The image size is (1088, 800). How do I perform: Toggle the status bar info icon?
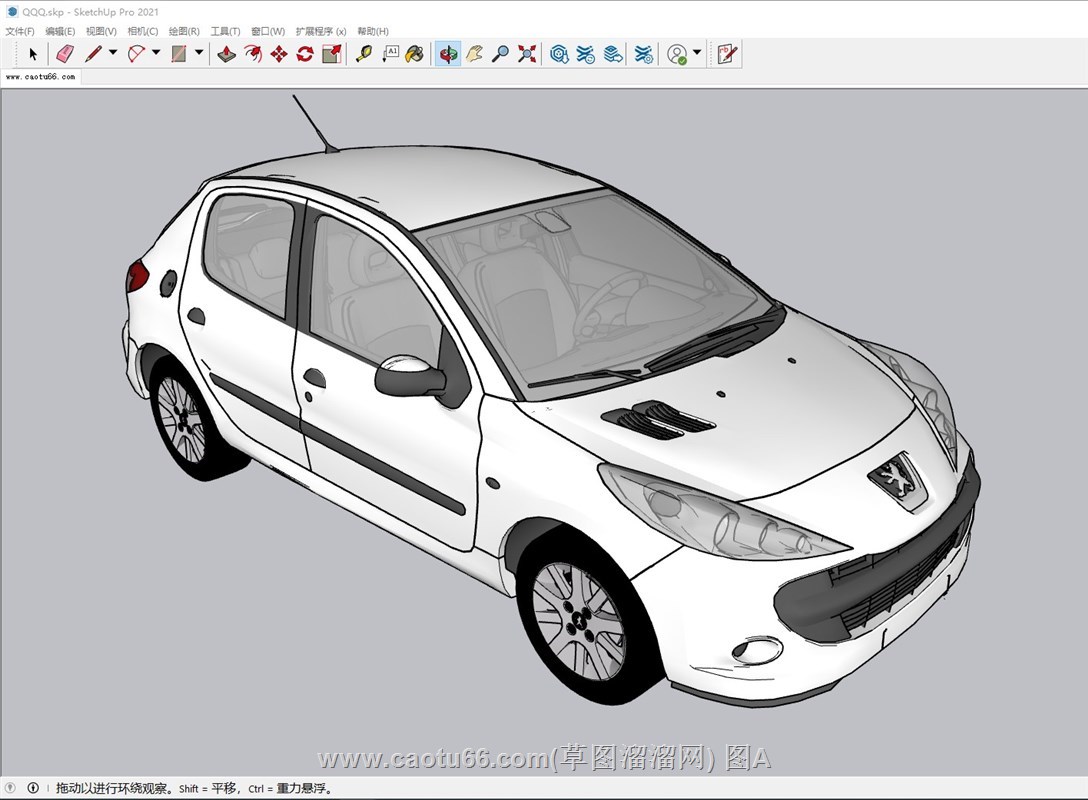point(32,788)
